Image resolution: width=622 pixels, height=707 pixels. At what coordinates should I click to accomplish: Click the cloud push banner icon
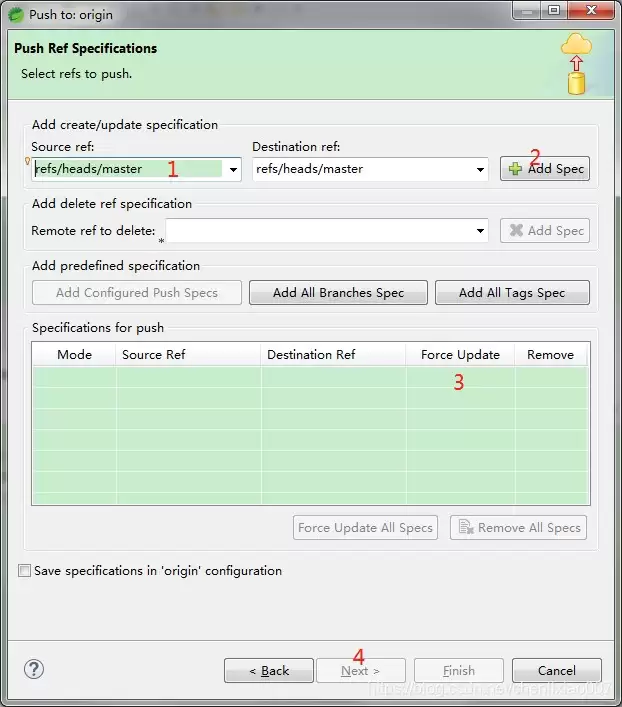tap(576, 64)
